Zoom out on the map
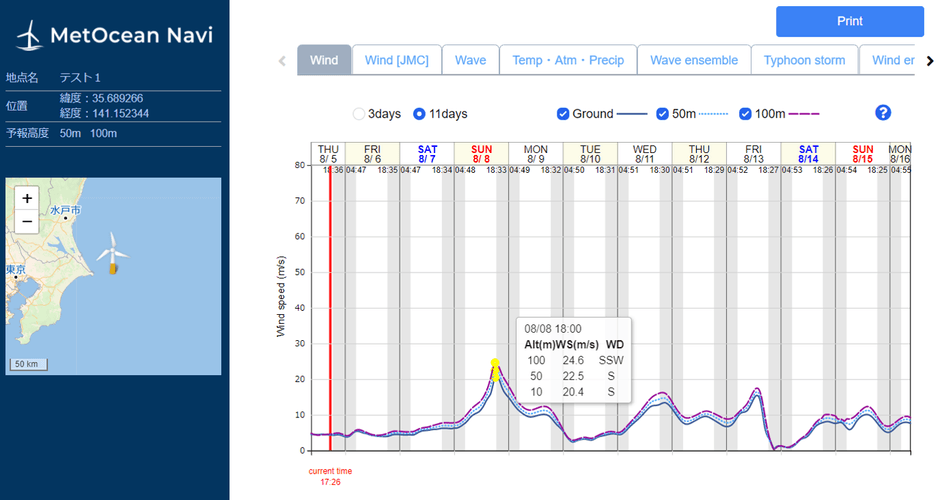The image size is (940, 500). pyautogui.click(x=27, y=221)
